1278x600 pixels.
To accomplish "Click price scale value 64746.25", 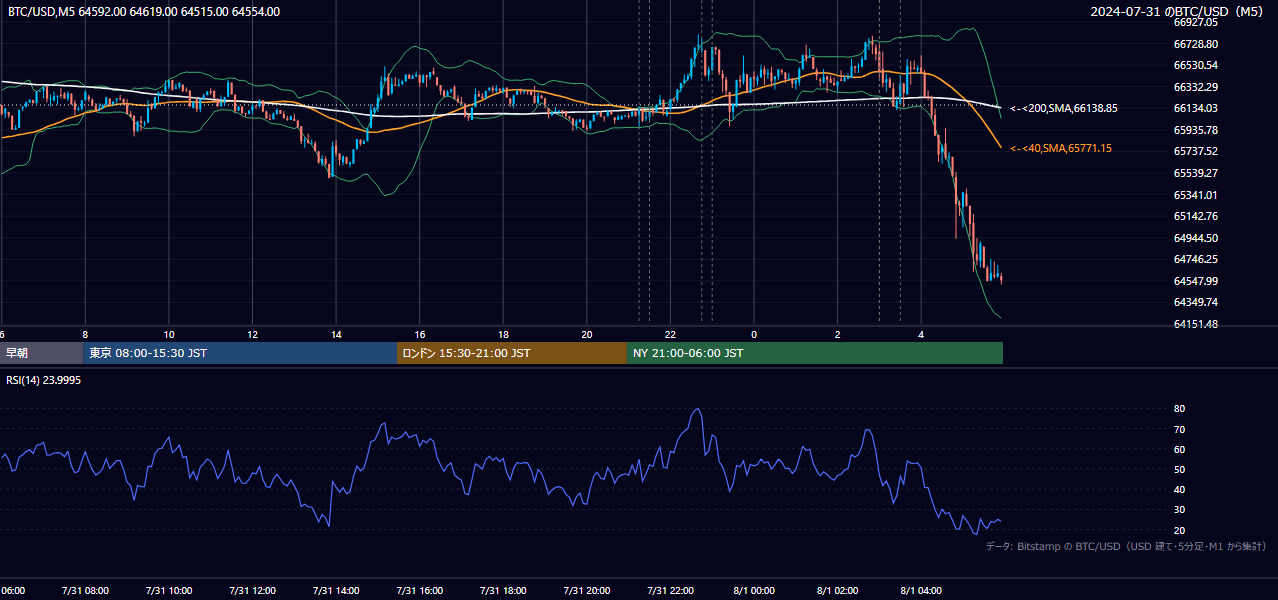I will (1195, 259).
